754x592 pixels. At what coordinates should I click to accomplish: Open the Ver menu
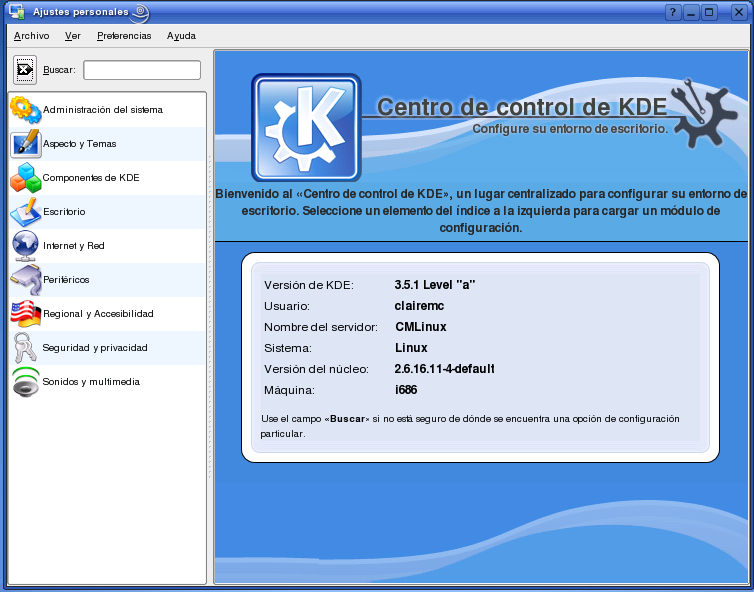click(73, 36)
